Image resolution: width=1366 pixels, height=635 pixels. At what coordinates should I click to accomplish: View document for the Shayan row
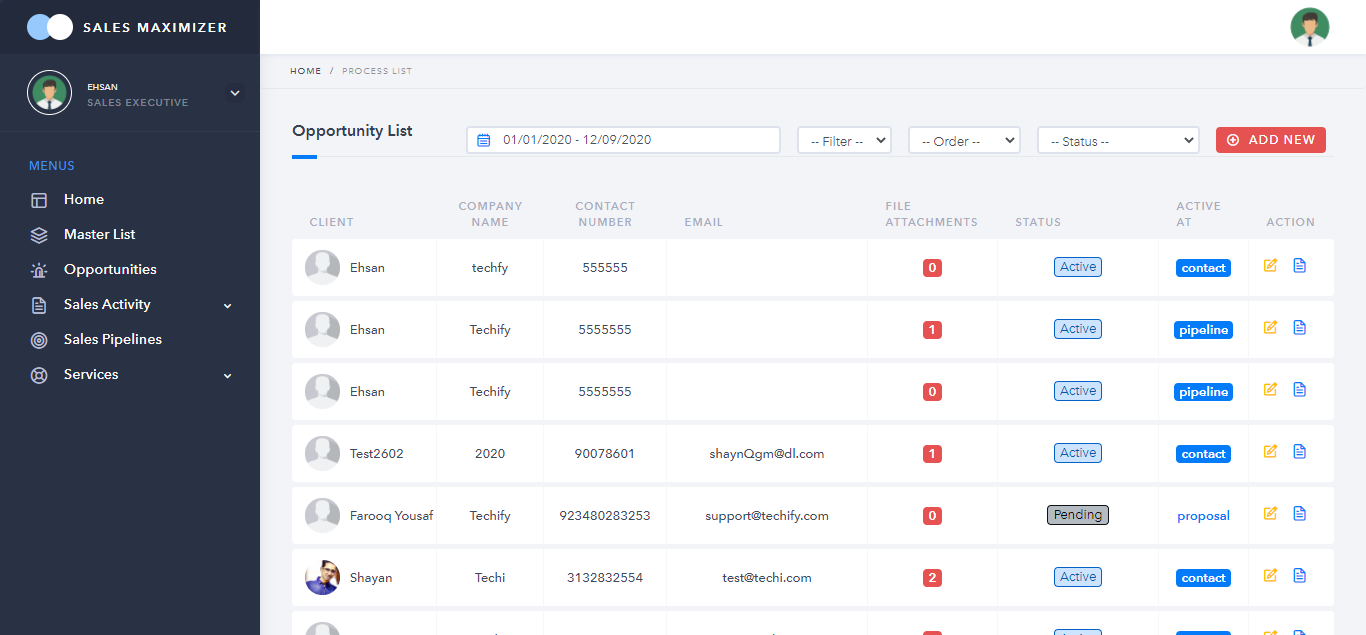tap(1299, 576)
